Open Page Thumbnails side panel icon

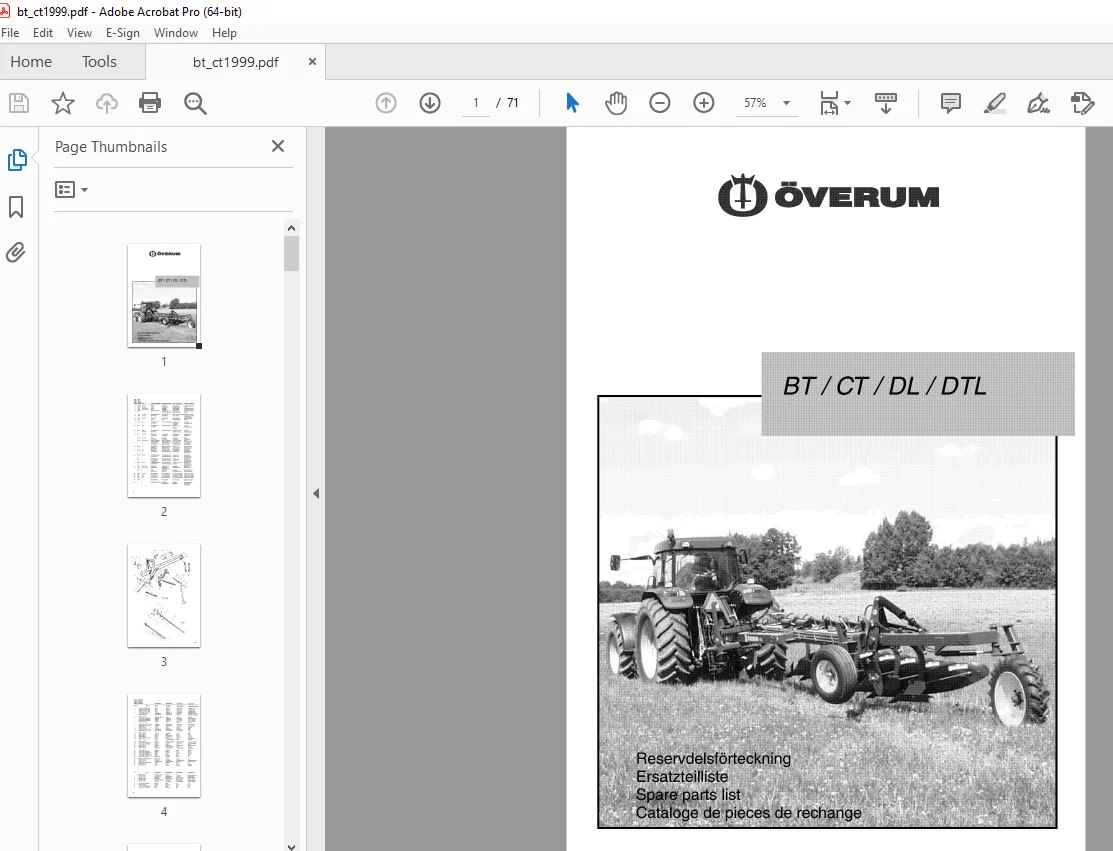click(17, 160)
